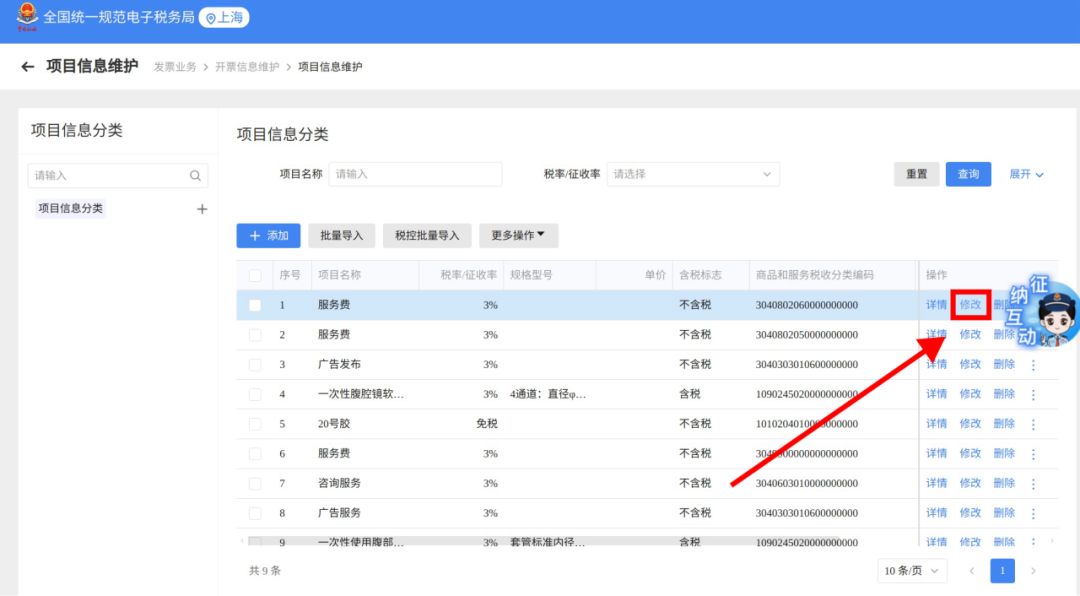Check the box for row 5 20号胶
This screenshot has height=596, width=1080.
[255, 424]
